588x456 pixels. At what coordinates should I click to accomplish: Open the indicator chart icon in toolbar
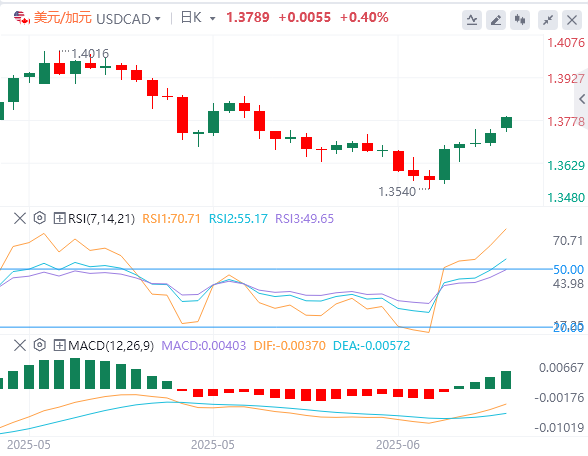[472, 20]
